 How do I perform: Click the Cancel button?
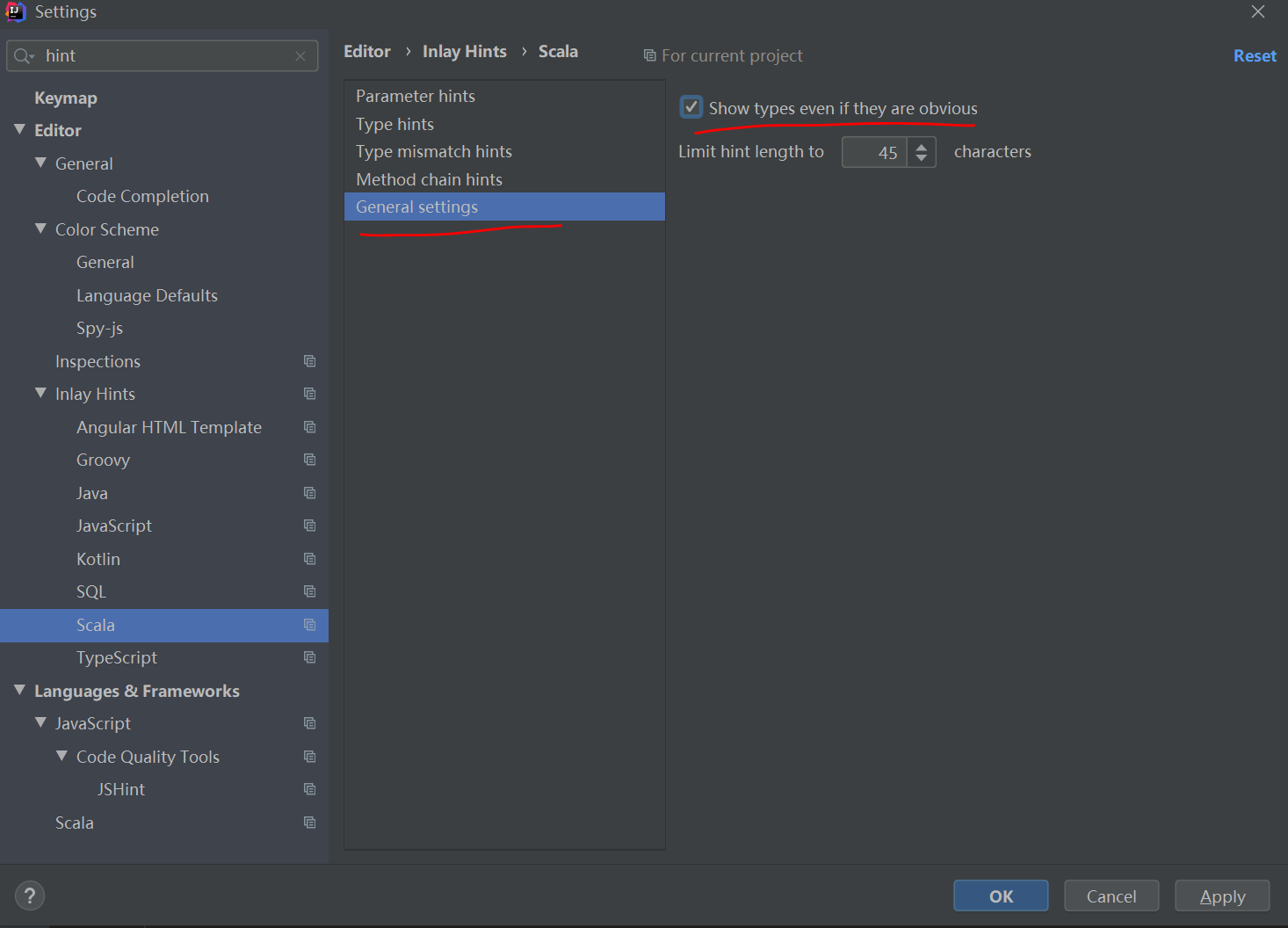pos(1111,896)
